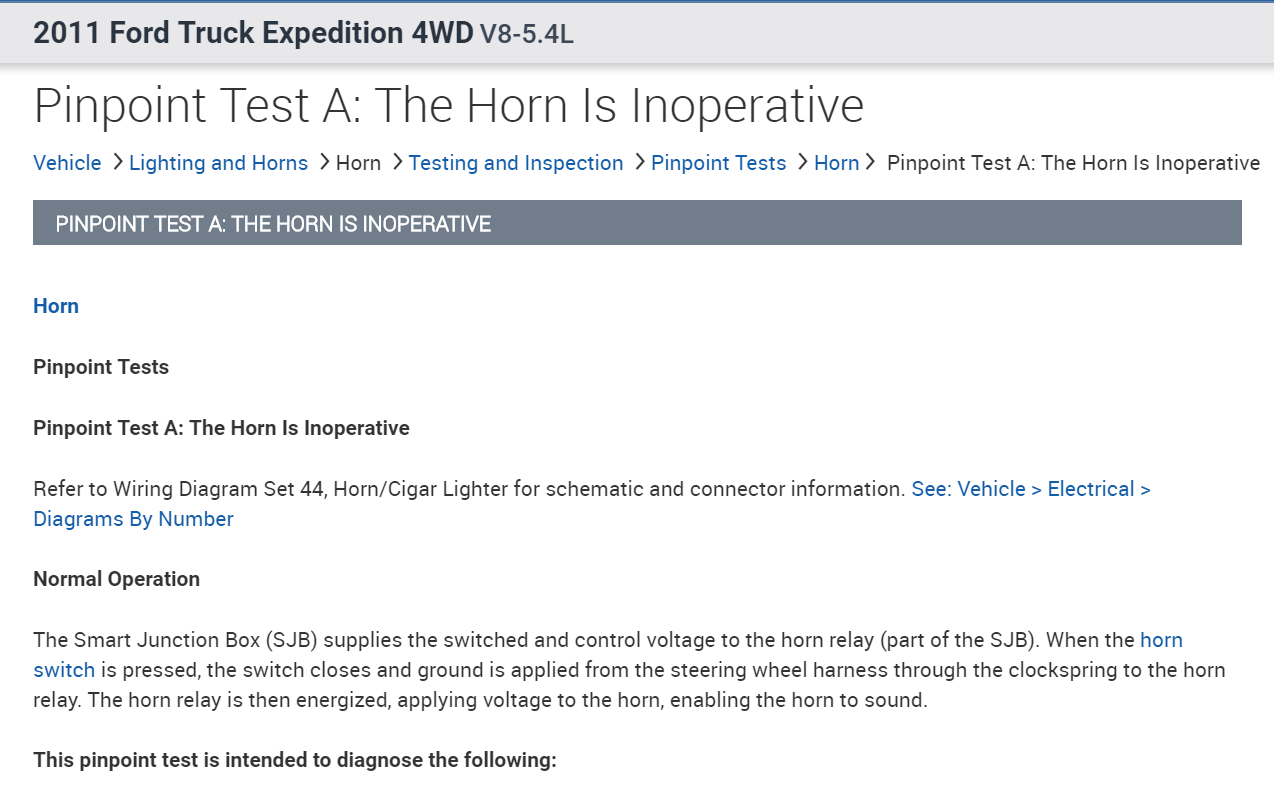The height and width of the screenshot is (785, 1274).
Task: Go to Testing and Inspection breadcrumb
Action: pos(515,163)
